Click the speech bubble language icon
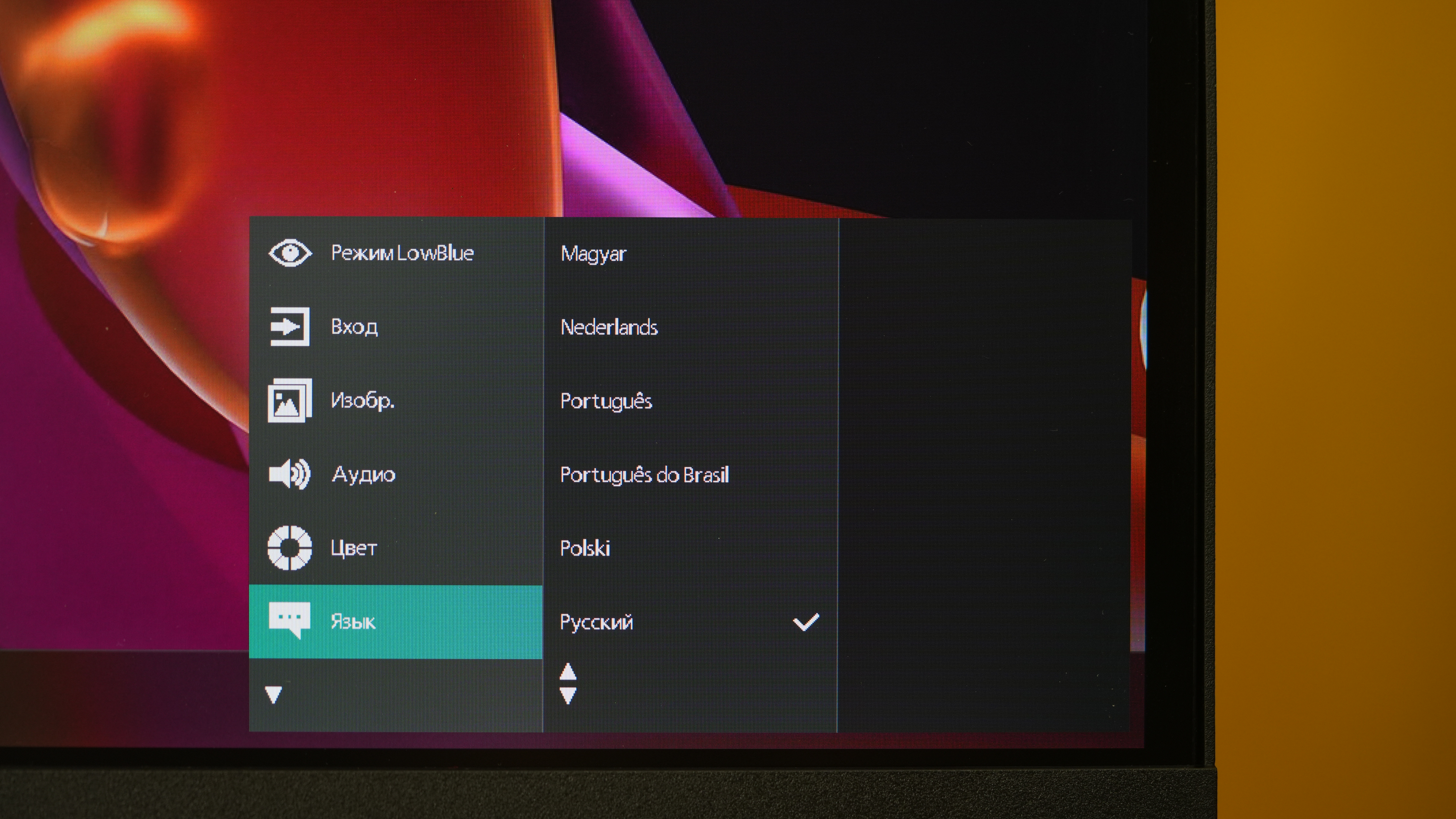 click(x=289, y=620)
